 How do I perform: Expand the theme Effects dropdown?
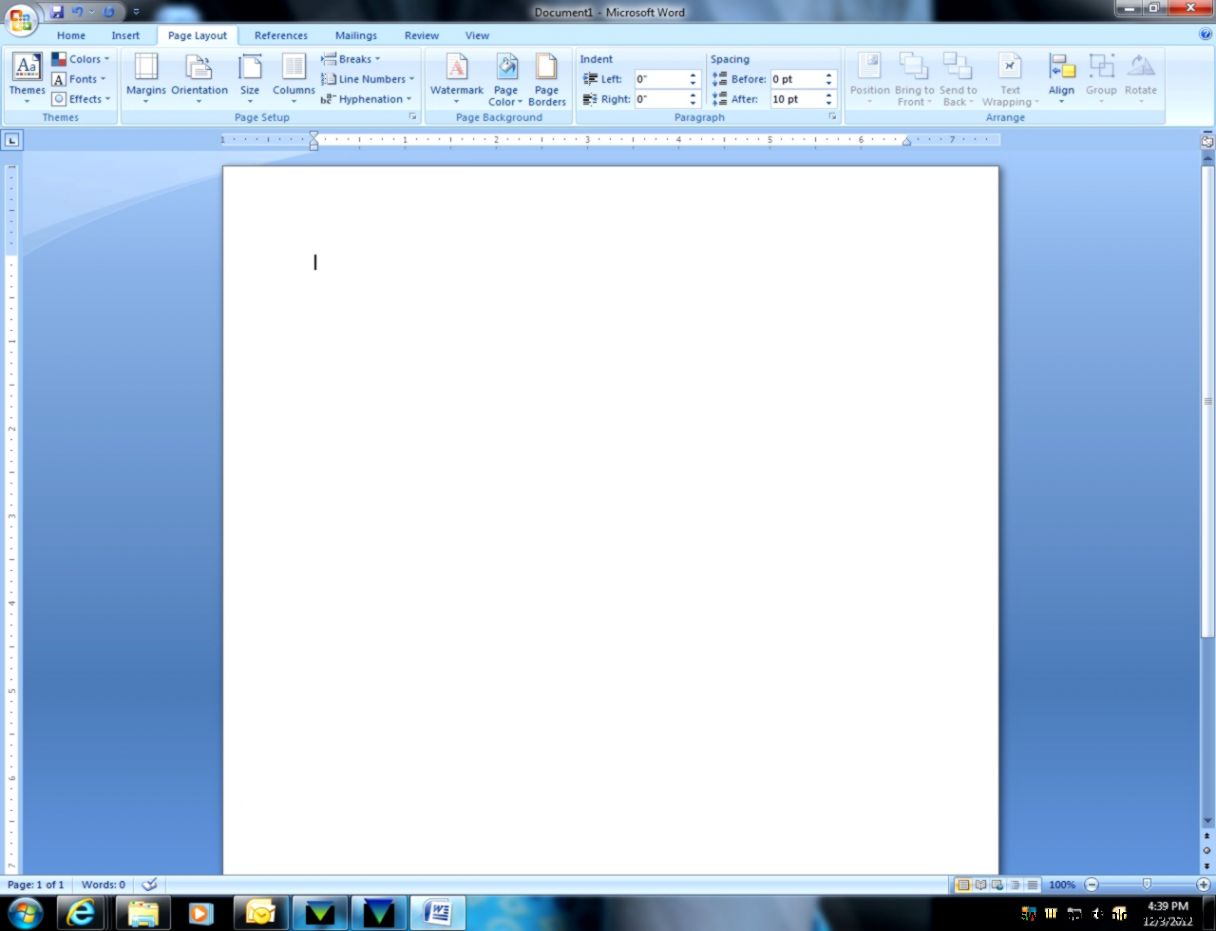click(81, 99)
